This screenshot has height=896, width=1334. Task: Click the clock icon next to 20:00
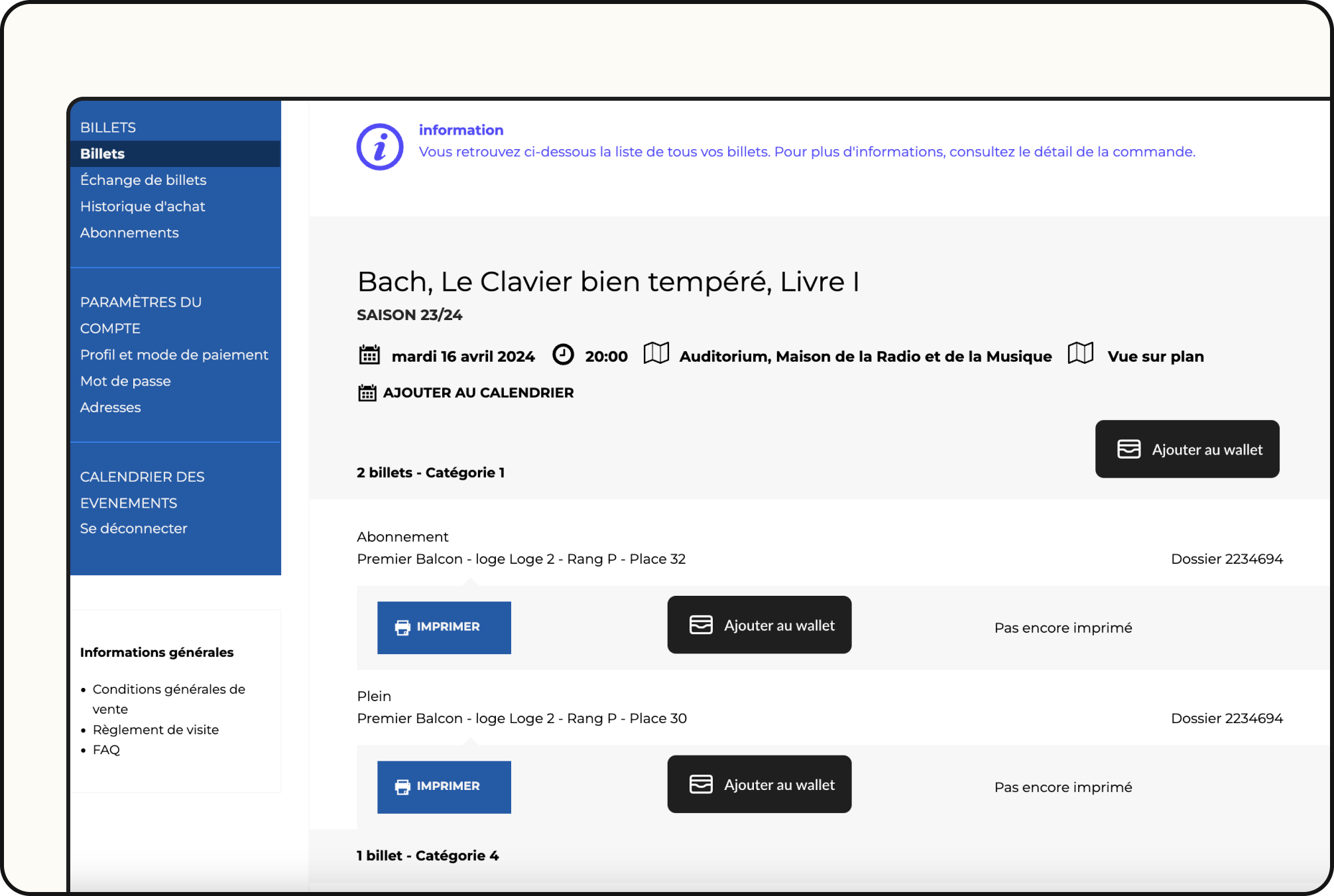tap(563, 355)
